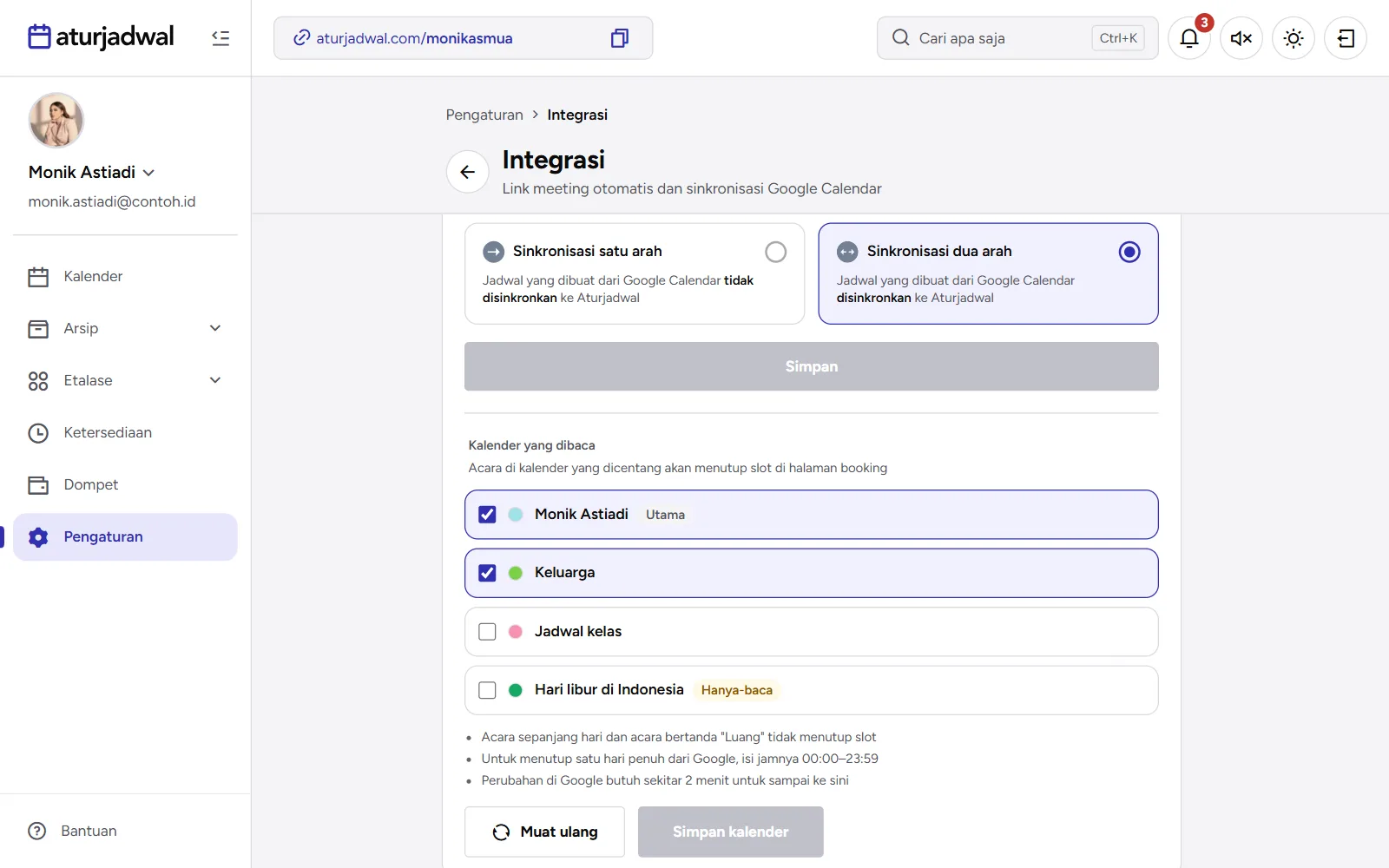The image size is (1389, 868).
Task: Click the two-way sync arrows icon
Action: point(847,252)
